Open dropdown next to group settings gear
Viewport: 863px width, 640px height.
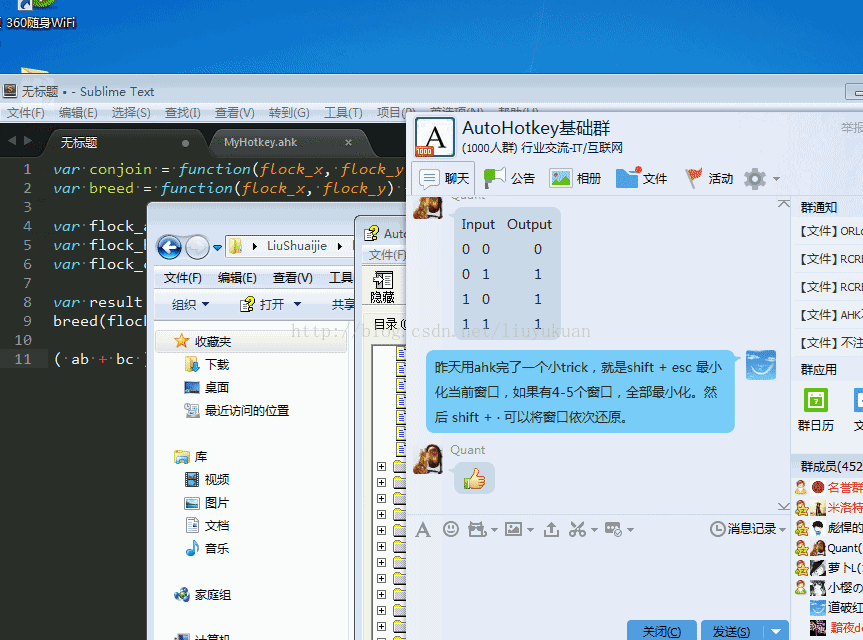[777, 179]
